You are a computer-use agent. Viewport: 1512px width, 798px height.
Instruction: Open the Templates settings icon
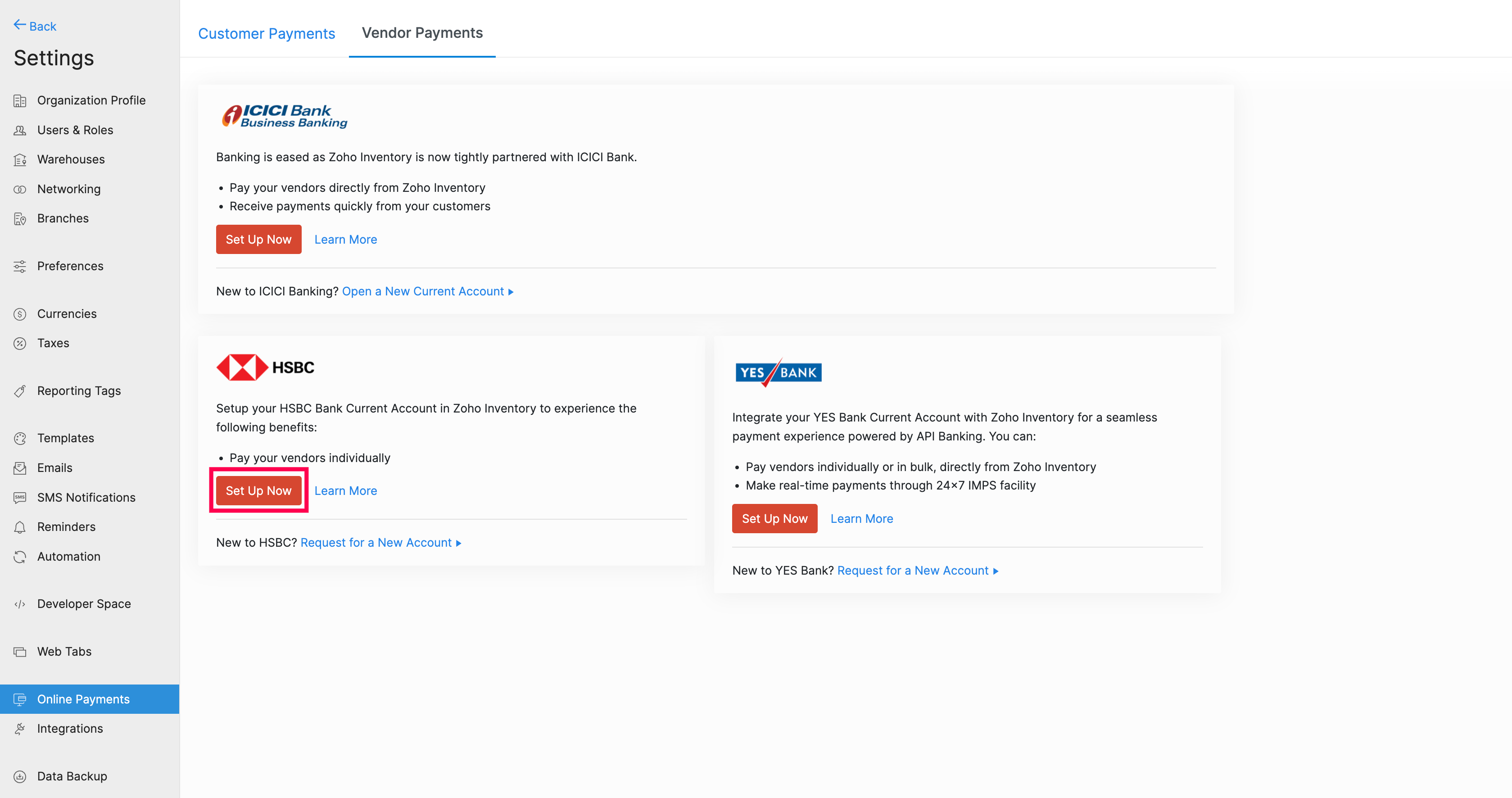[20, 437]
